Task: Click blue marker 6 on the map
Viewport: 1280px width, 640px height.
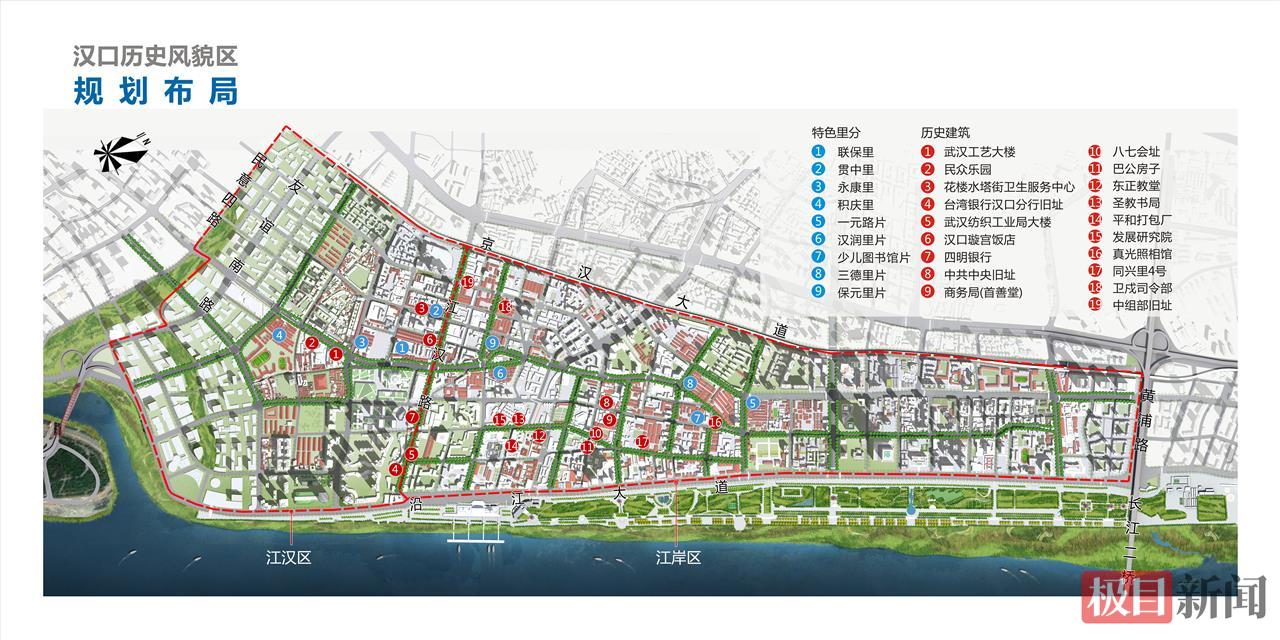Action: pos(499,373)
